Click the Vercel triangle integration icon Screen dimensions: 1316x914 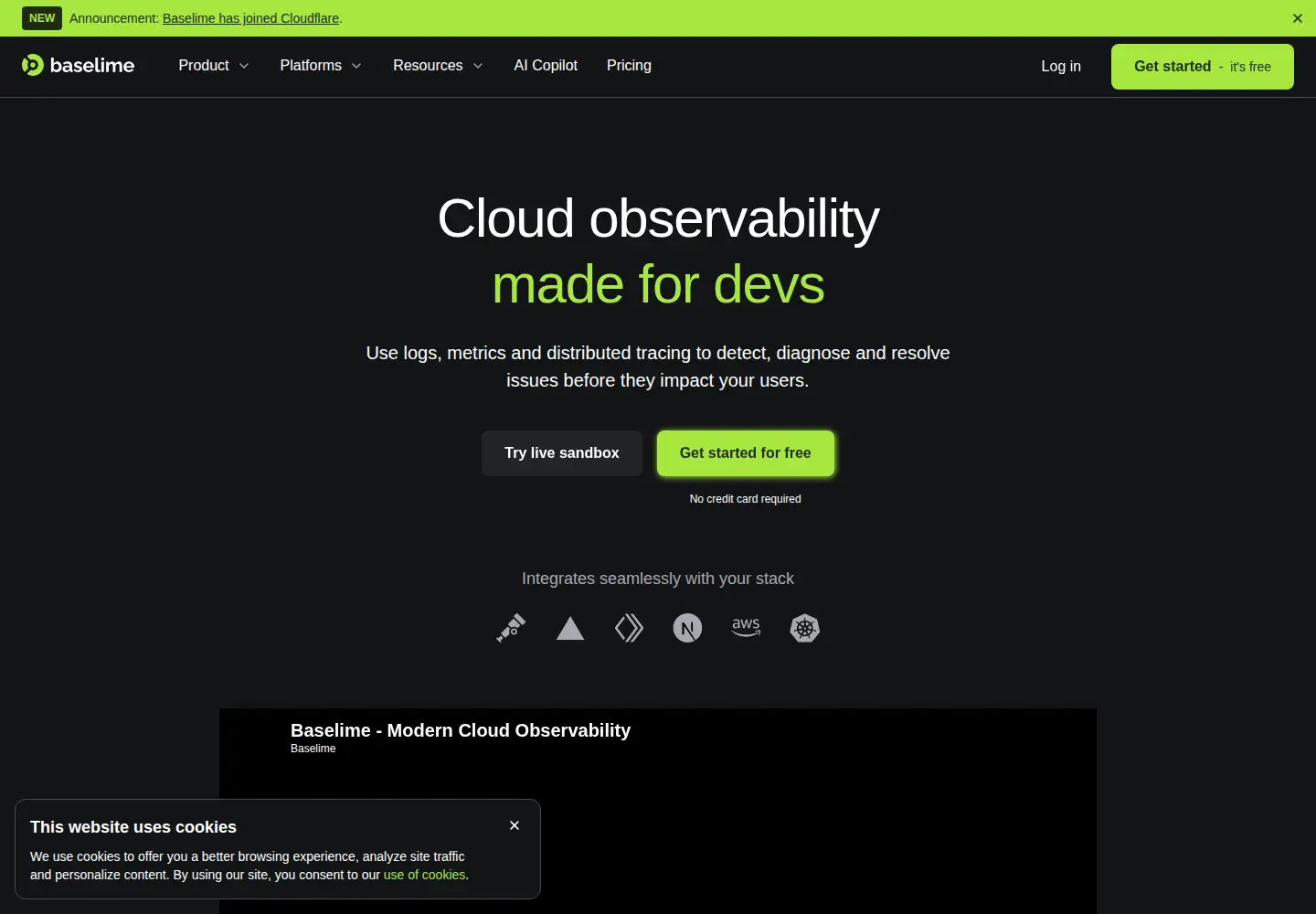(x=570, y=628)
